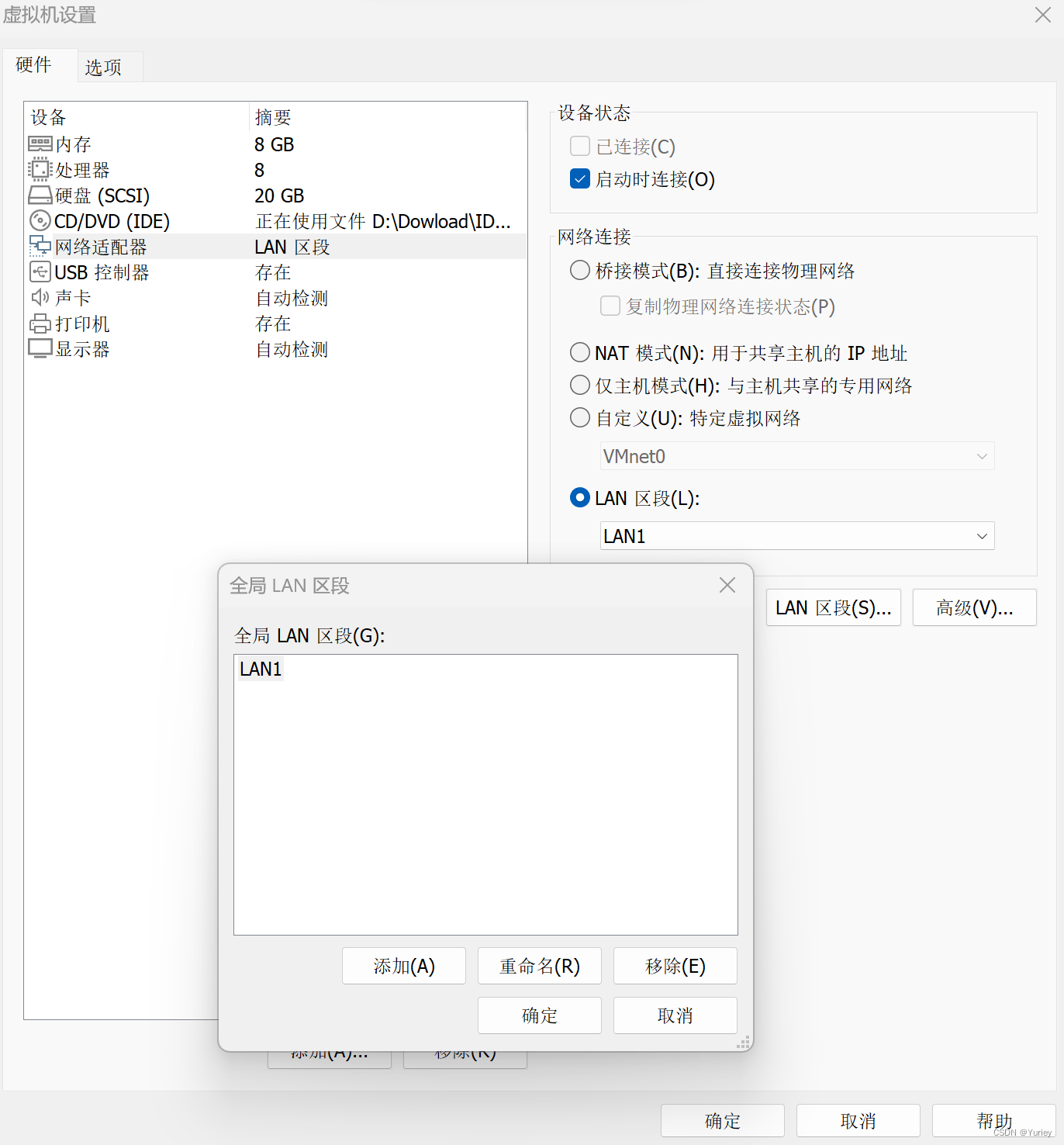Click the 高级(V)... button
The width and height of the screenshot is (1064, 1145).
point(975,607)
